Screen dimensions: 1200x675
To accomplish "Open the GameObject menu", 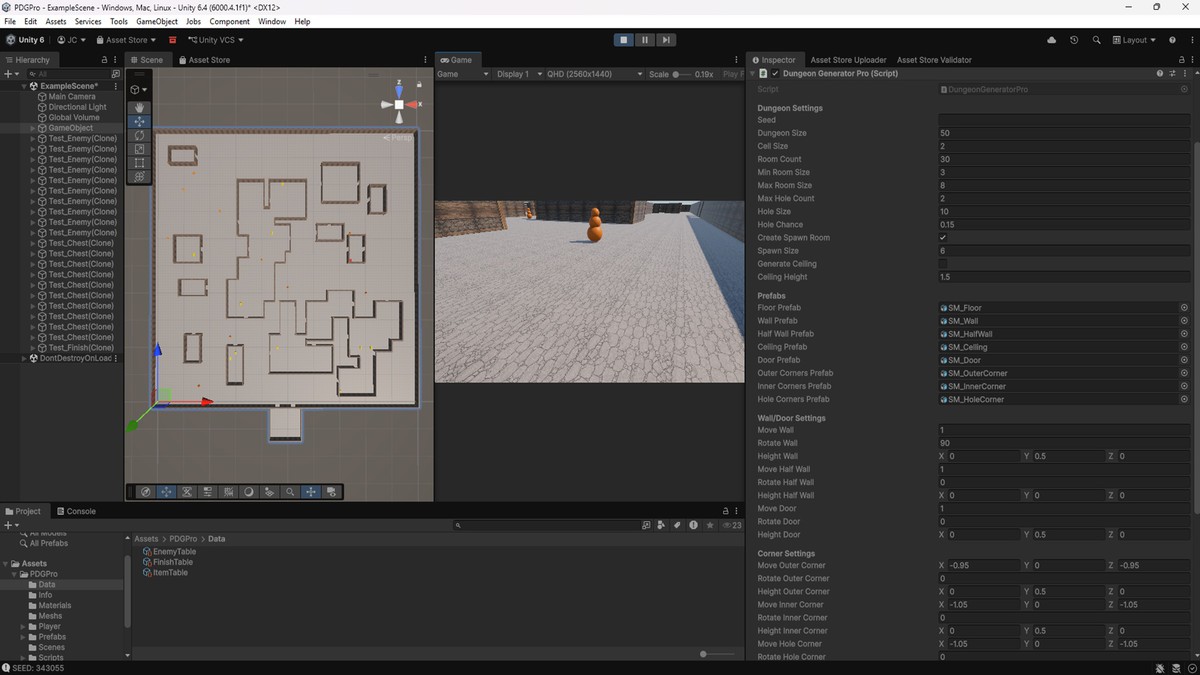I will [157, 21].
